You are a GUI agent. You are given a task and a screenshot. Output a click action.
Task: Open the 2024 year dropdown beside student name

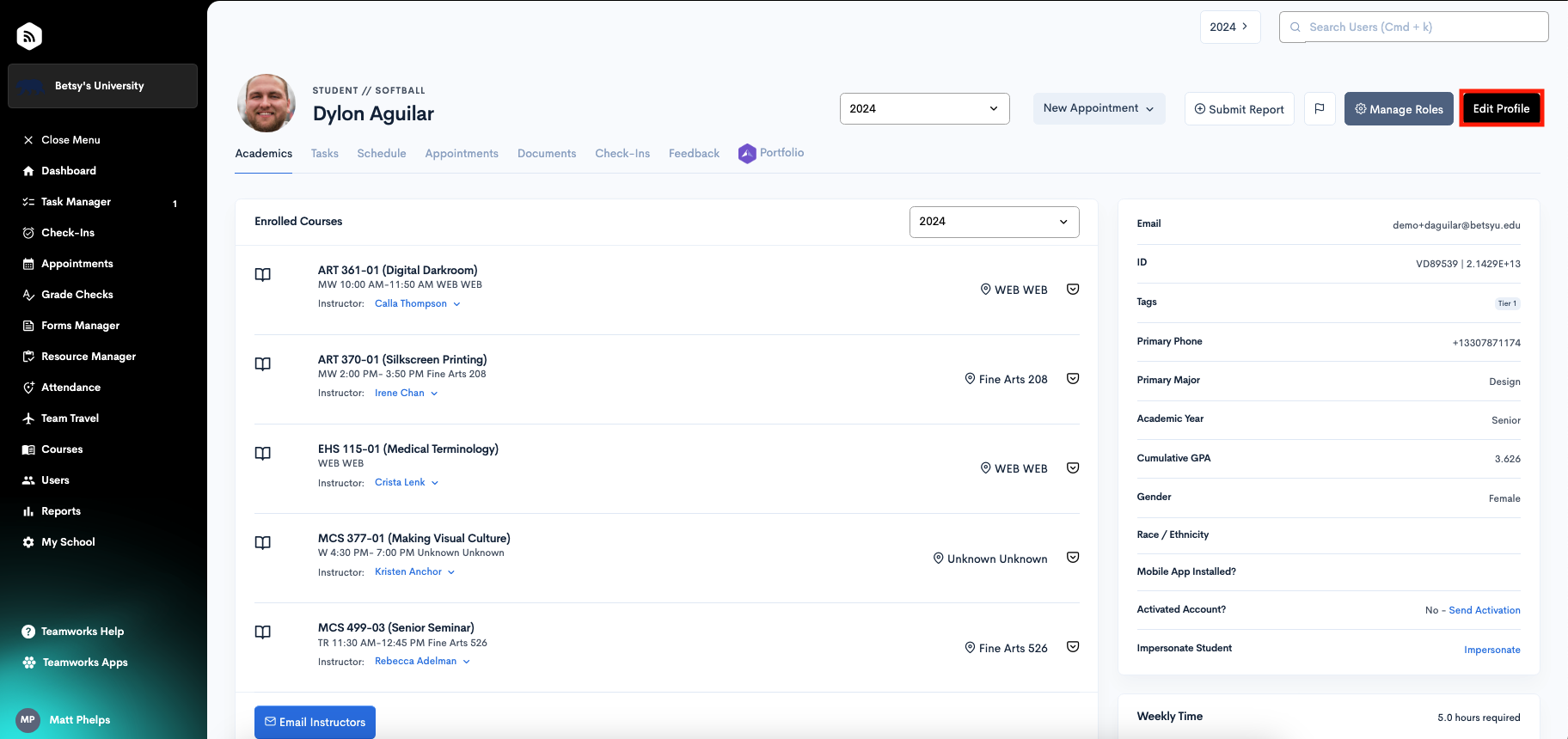924,108
